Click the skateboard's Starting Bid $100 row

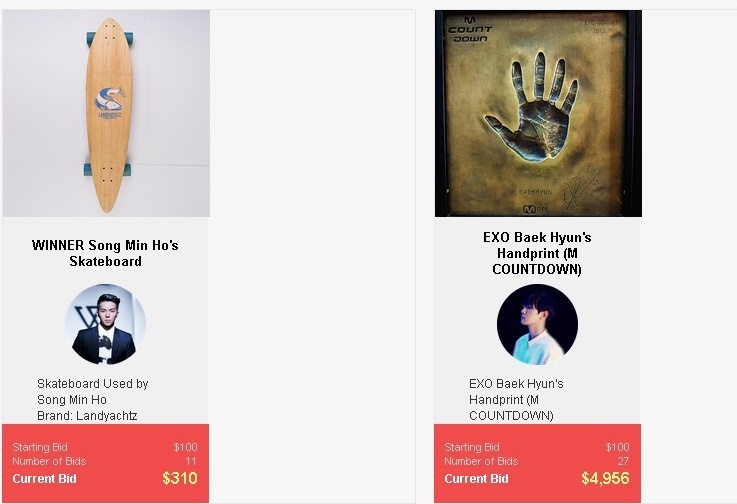tap(105, 447)
